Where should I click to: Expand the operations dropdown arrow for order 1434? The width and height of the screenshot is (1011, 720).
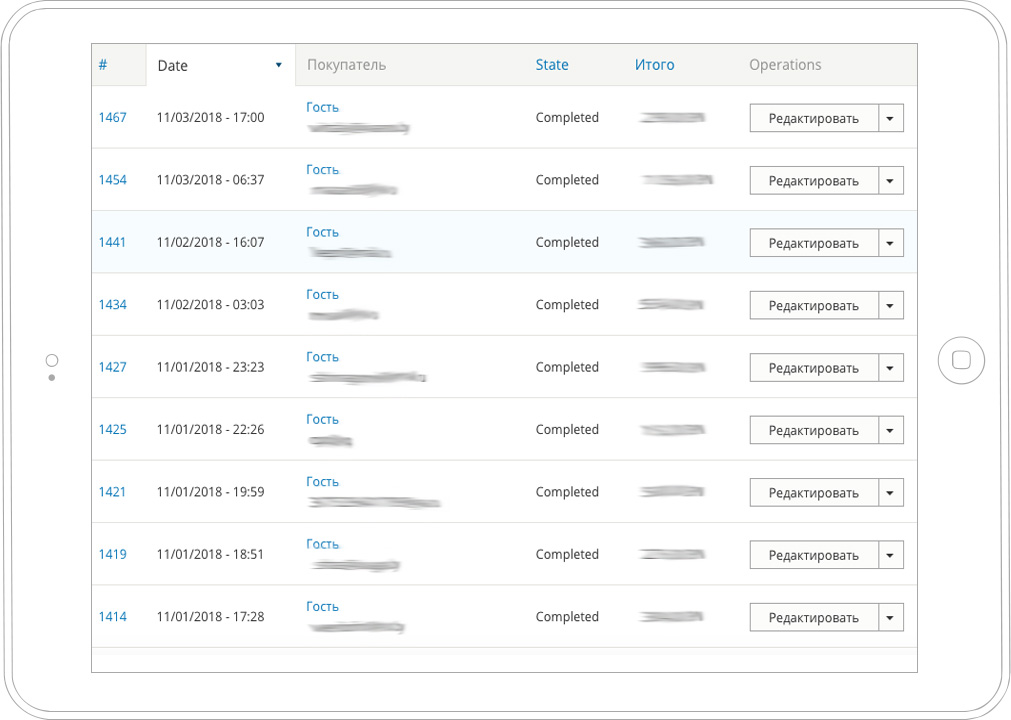[890, 306]
